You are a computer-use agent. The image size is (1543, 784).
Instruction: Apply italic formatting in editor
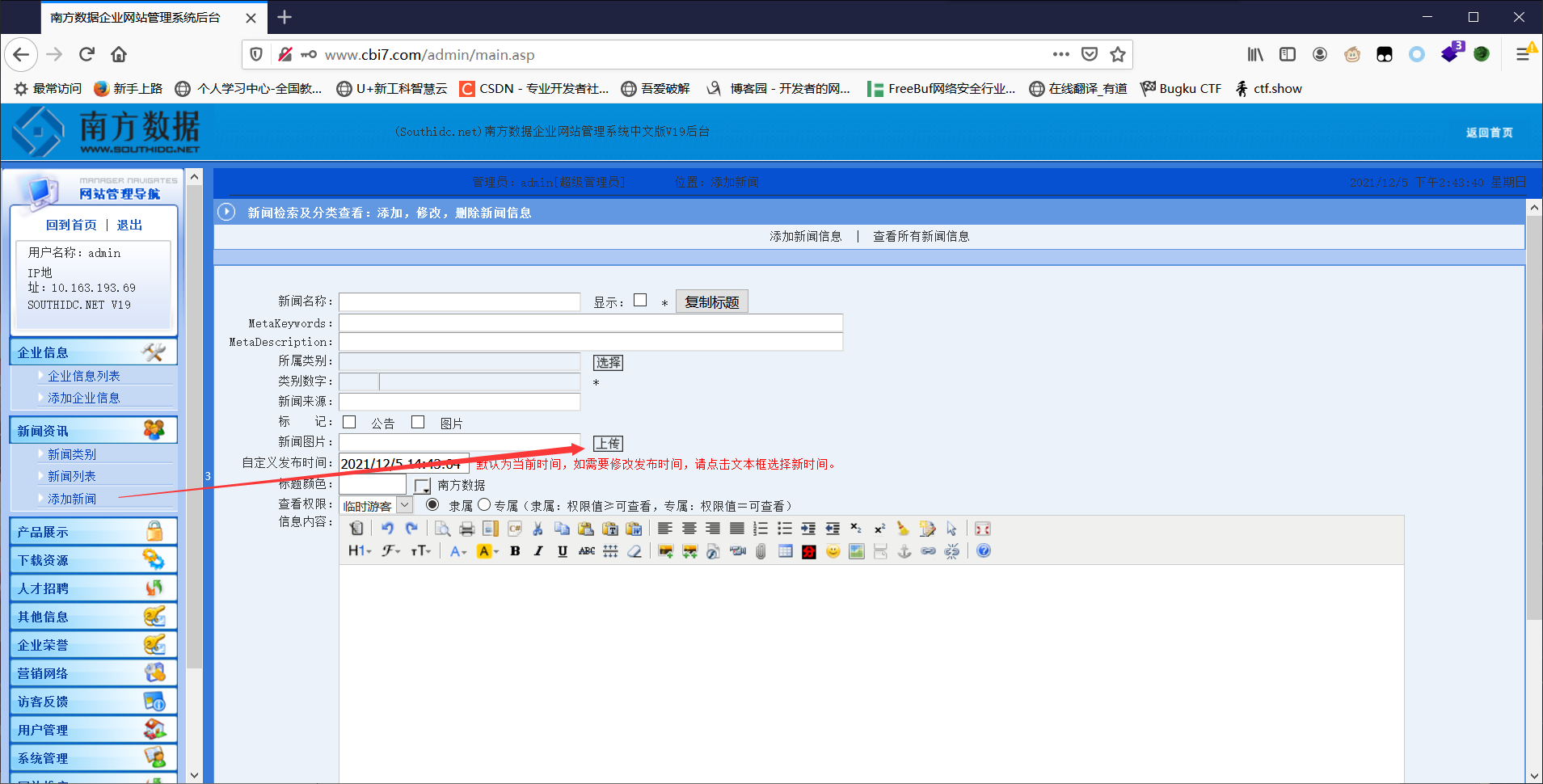[x=538, y=551]
